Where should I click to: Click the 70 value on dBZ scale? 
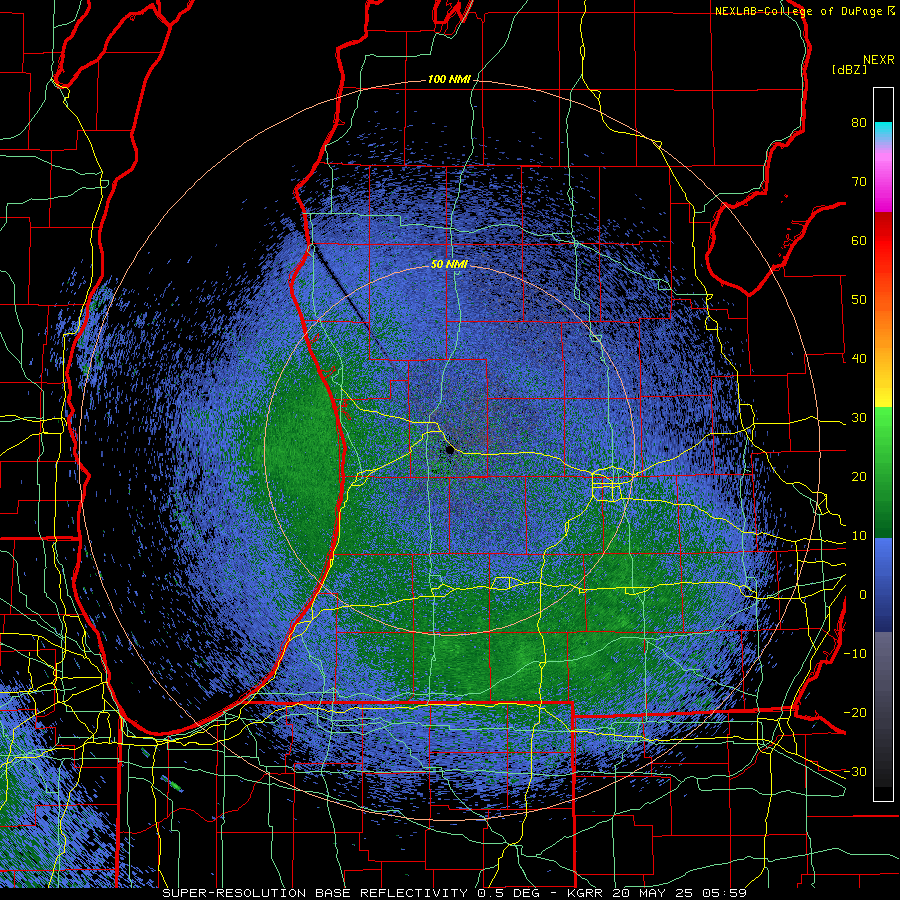(x=859, y=181)
